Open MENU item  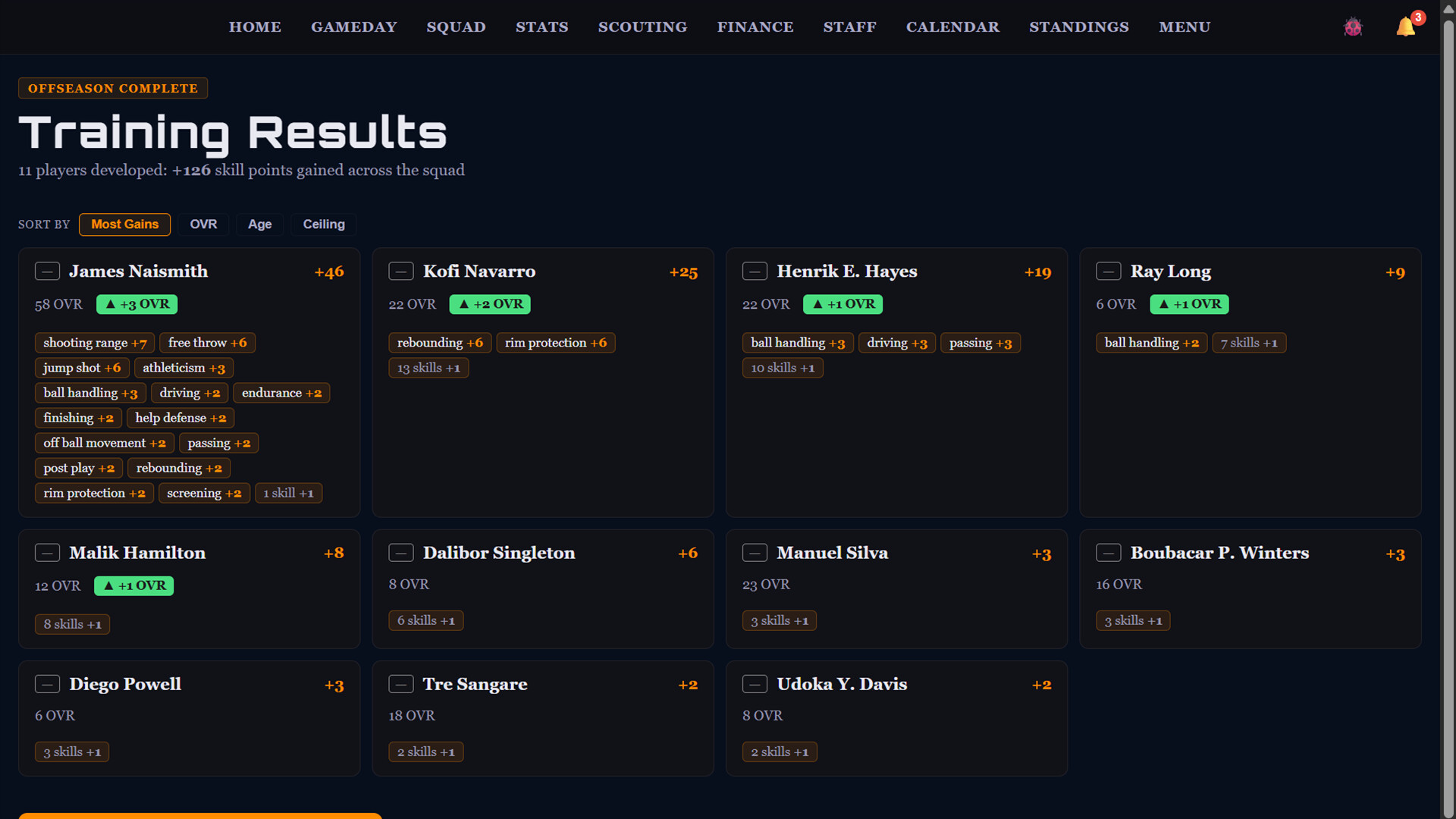pos(1185,27)
